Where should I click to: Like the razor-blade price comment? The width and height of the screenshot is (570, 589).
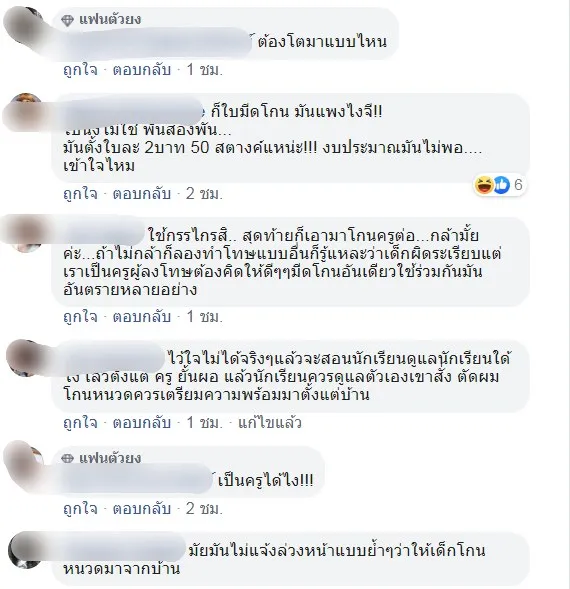pyautogui.click(x=80, y=194)
